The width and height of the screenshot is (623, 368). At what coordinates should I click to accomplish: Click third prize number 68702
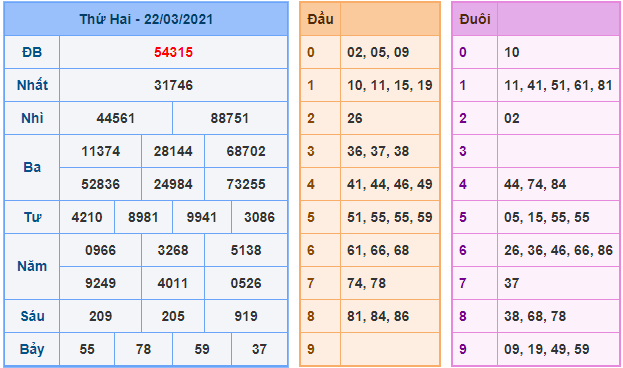coord(246,151)
